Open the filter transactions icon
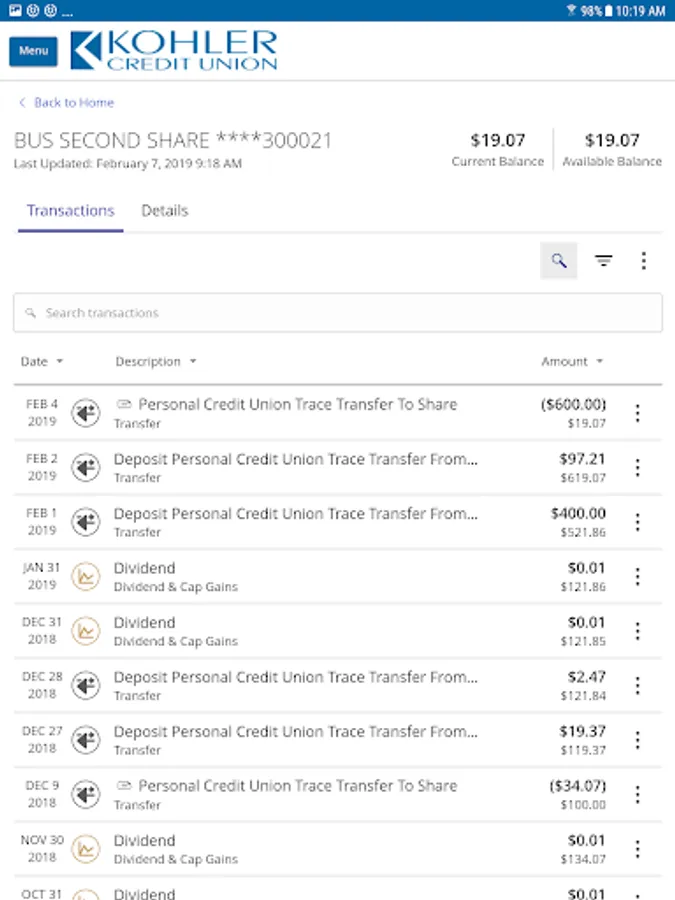 [x=603, y=261]
